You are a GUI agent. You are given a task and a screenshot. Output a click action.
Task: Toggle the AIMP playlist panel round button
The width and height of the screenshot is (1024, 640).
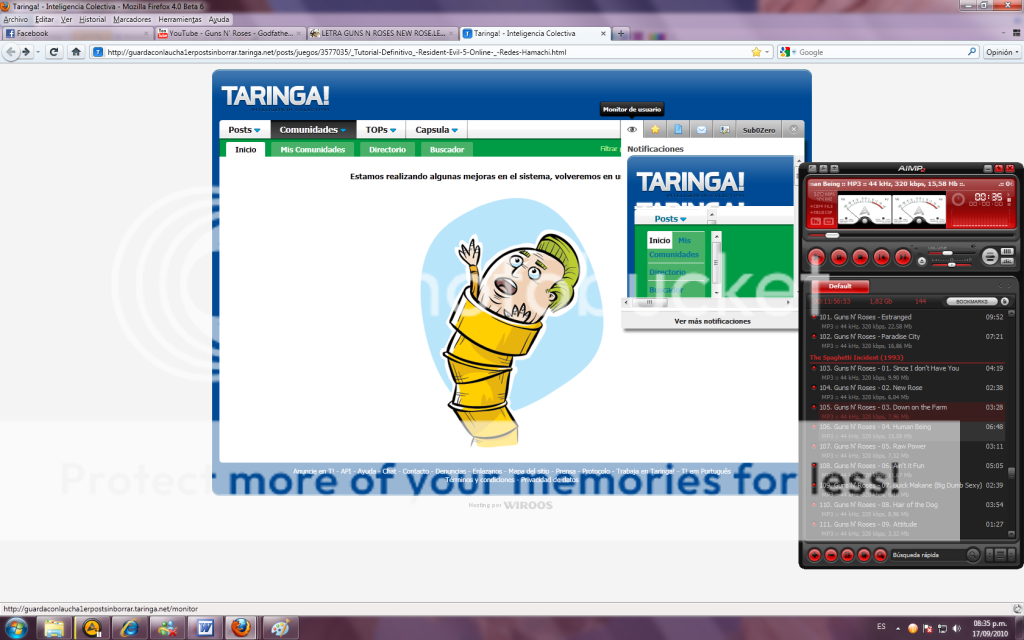point(989,257)
